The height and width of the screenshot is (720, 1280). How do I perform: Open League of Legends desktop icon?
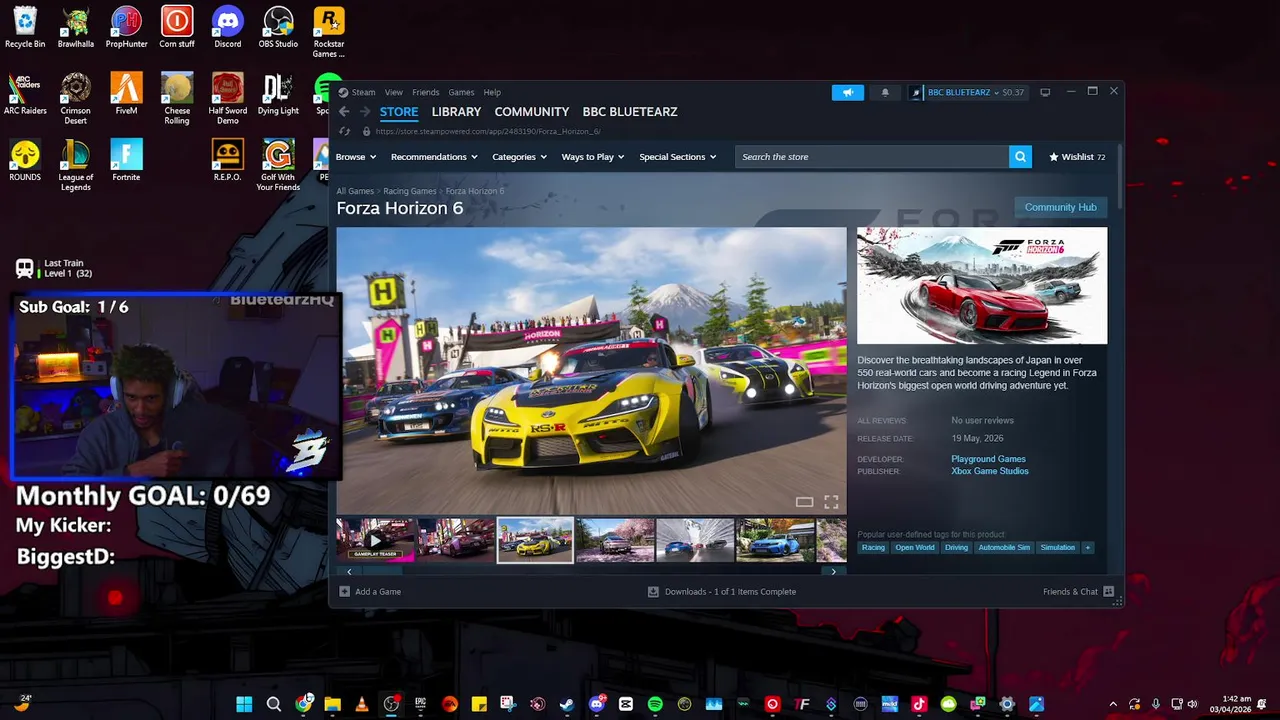[x=76, y=165]
